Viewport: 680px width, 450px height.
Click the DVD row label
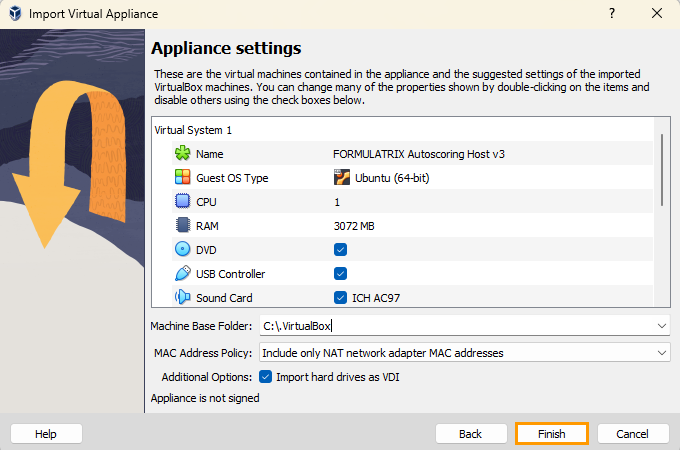pyautogui.click(x=206, y=250)
